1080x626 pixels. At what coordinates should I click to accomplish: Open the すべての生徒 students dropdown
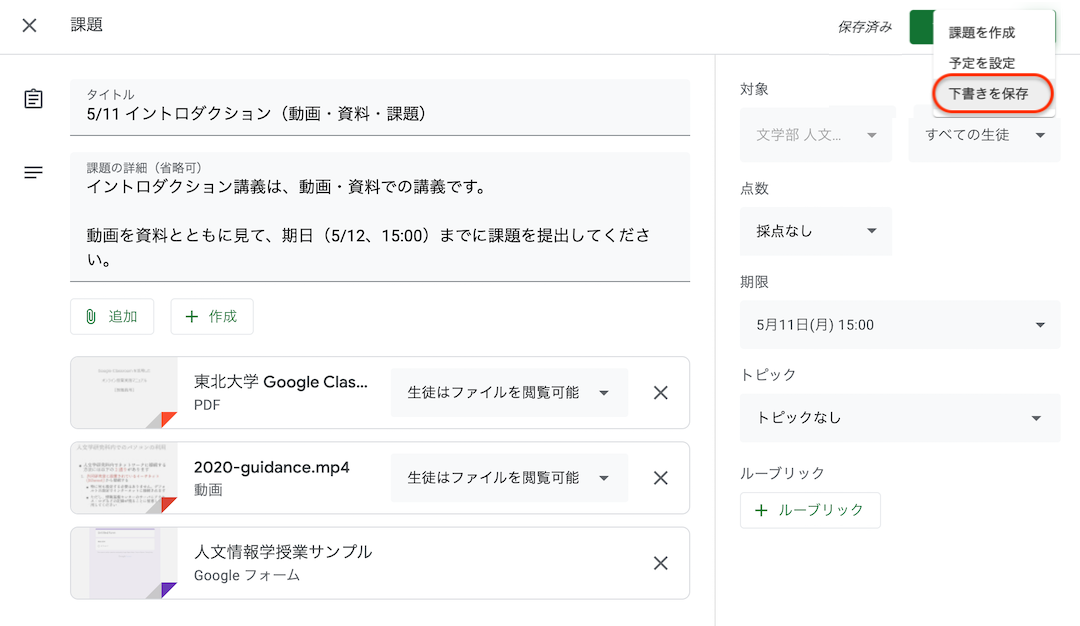[984, 135]
